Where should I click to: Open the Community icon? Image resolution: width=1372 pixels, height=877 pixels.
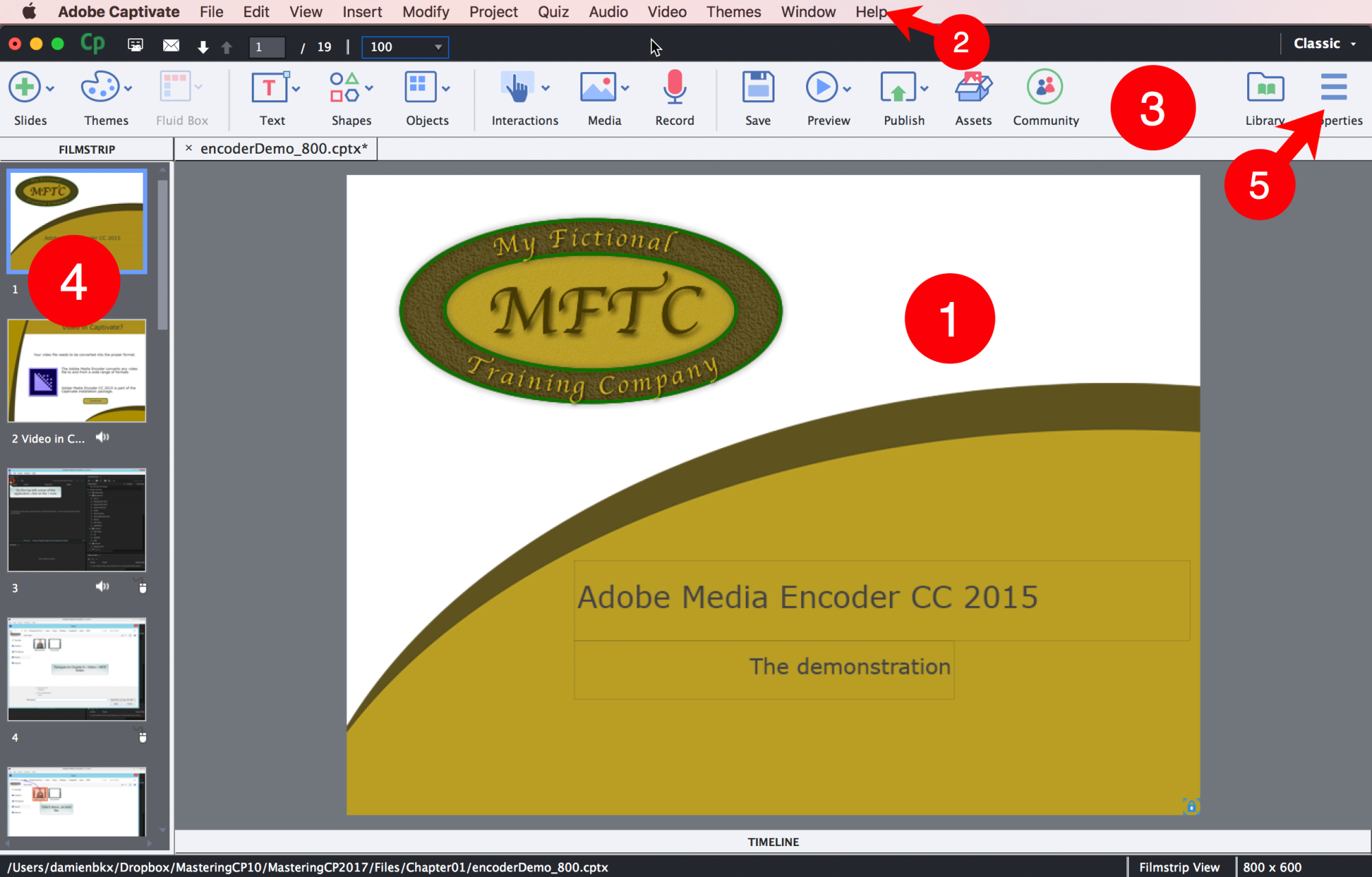coord(1045,87)
